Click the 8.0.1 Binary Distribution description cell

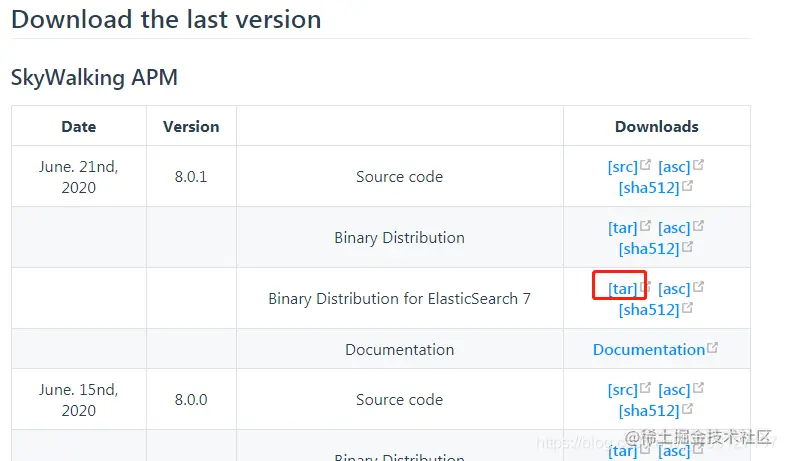[400, 238]
